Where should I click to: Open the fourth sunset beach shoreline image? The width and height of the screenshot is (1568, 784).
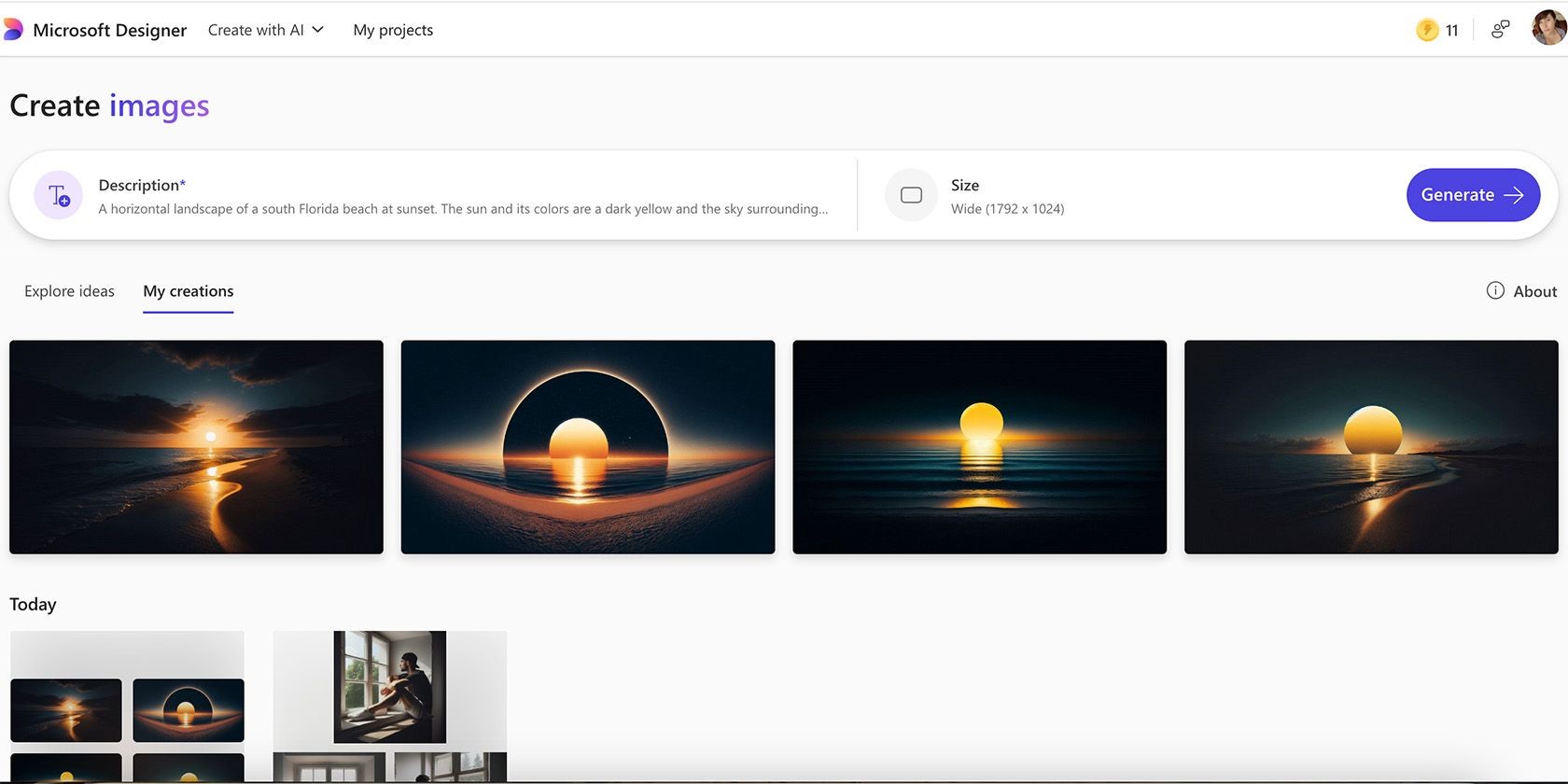(1371, 447)
